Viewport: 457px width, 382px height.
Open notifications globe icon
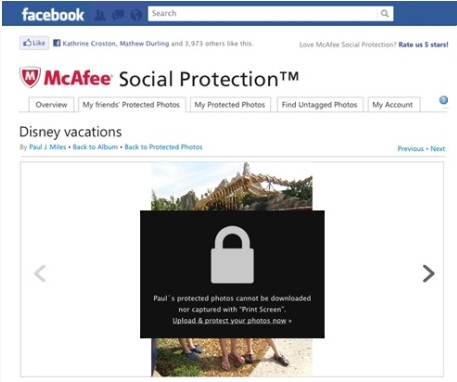point(136,15)
